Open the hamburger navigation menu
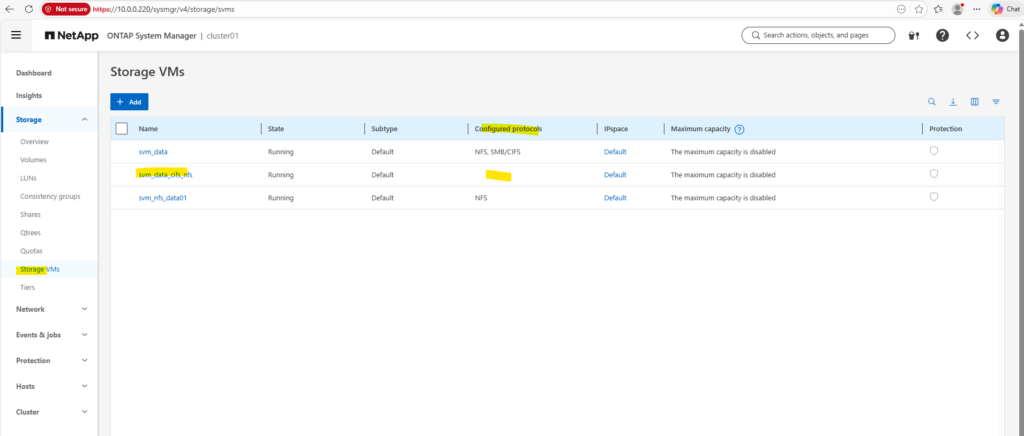 (x=16, y=35)
